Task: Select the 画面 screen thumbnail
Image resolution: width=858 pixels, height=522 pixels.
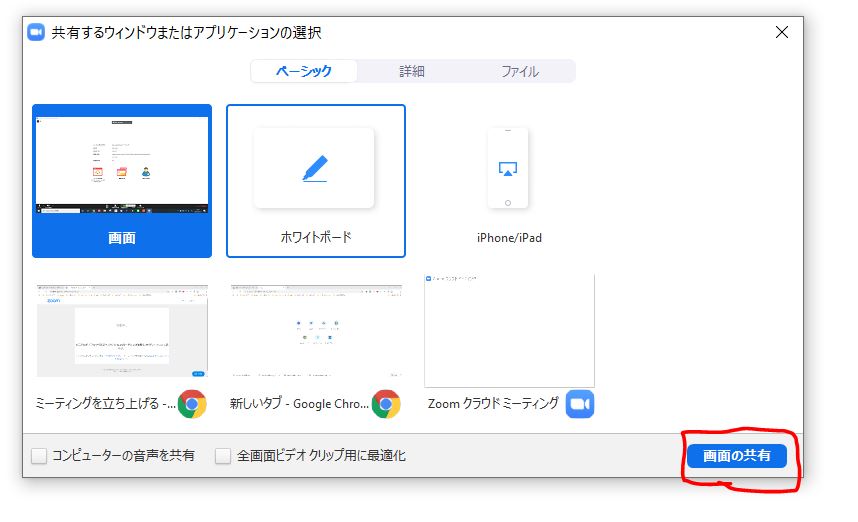Action: 122,165
